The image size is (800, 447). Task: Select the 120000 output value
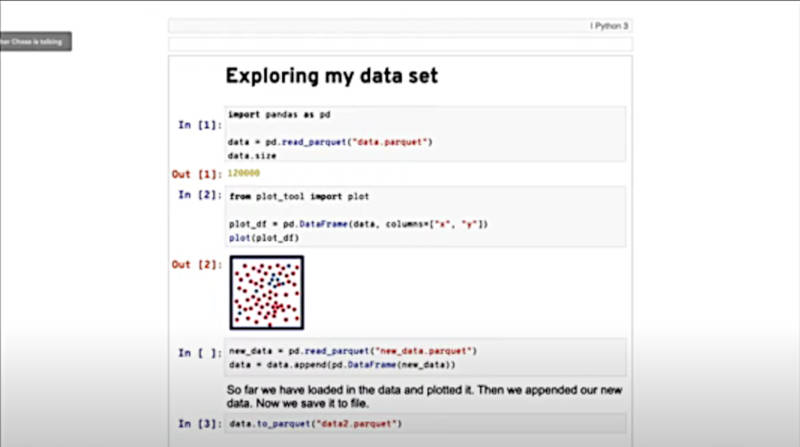pyautogui.click(x=244, y=173)
